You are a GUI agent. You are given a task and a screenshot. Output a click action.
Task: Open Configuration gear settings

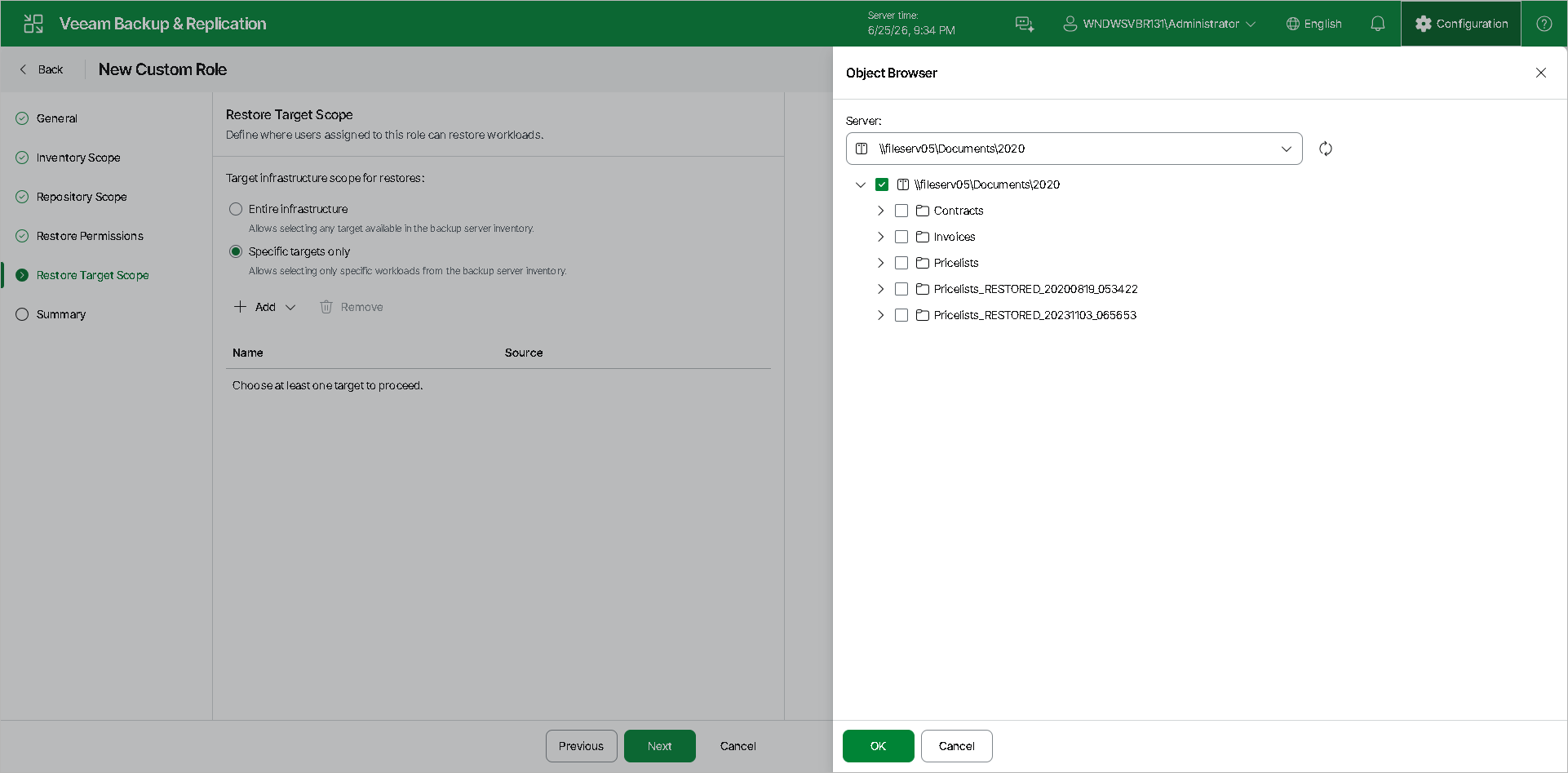point(1461,24)
